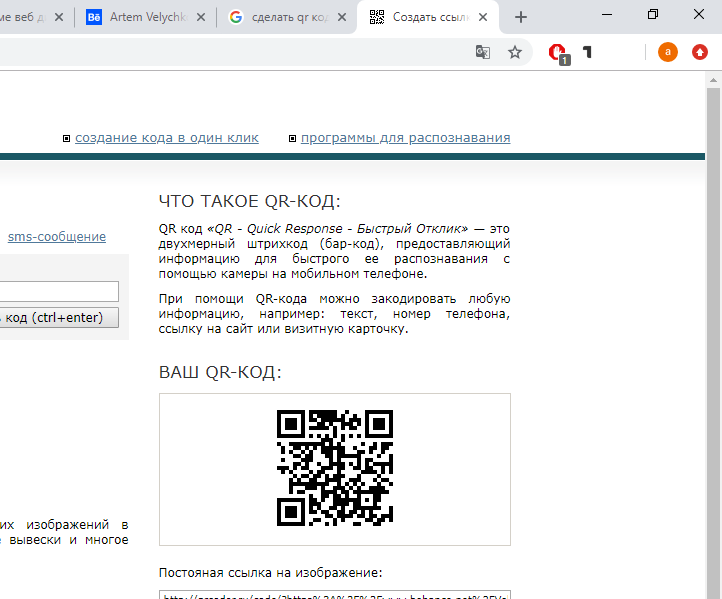Open a new browser tab
The height and width of the screenshot is (599, 722).
tap(521, 17)
